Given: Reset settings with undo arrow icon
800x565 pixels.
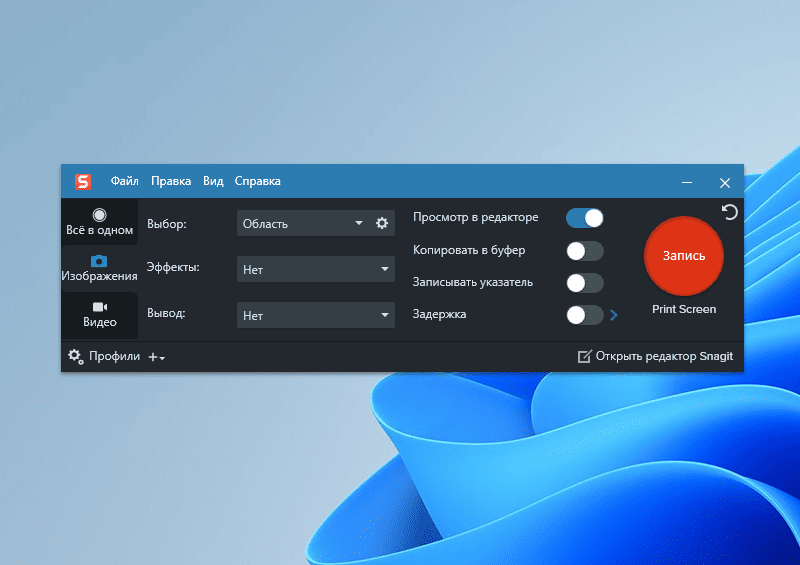Looking at the screenshot, I should pyautogui.click(x=730, y=212).
